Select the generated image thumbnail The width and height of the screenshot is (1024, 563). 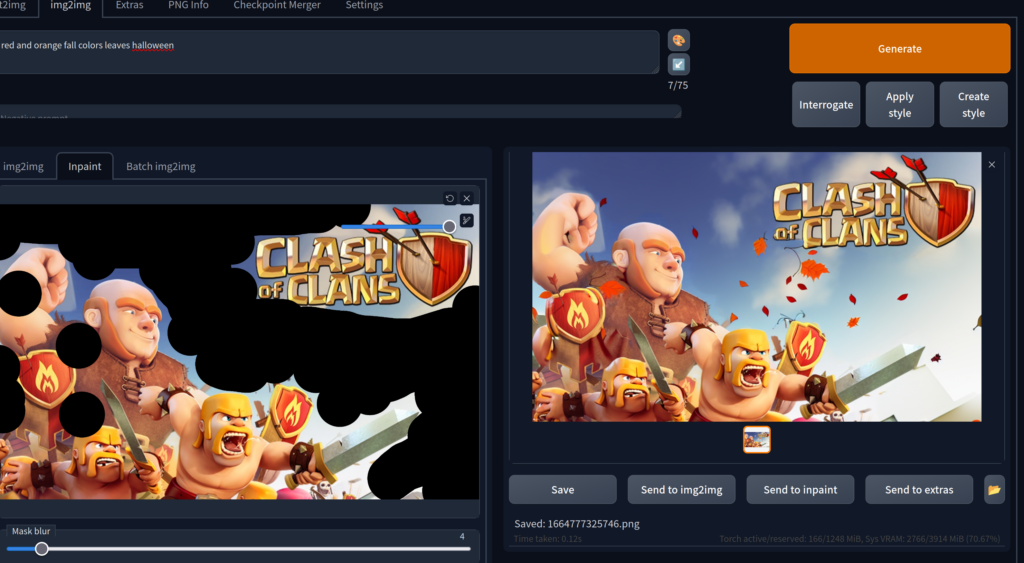(757, 440)
